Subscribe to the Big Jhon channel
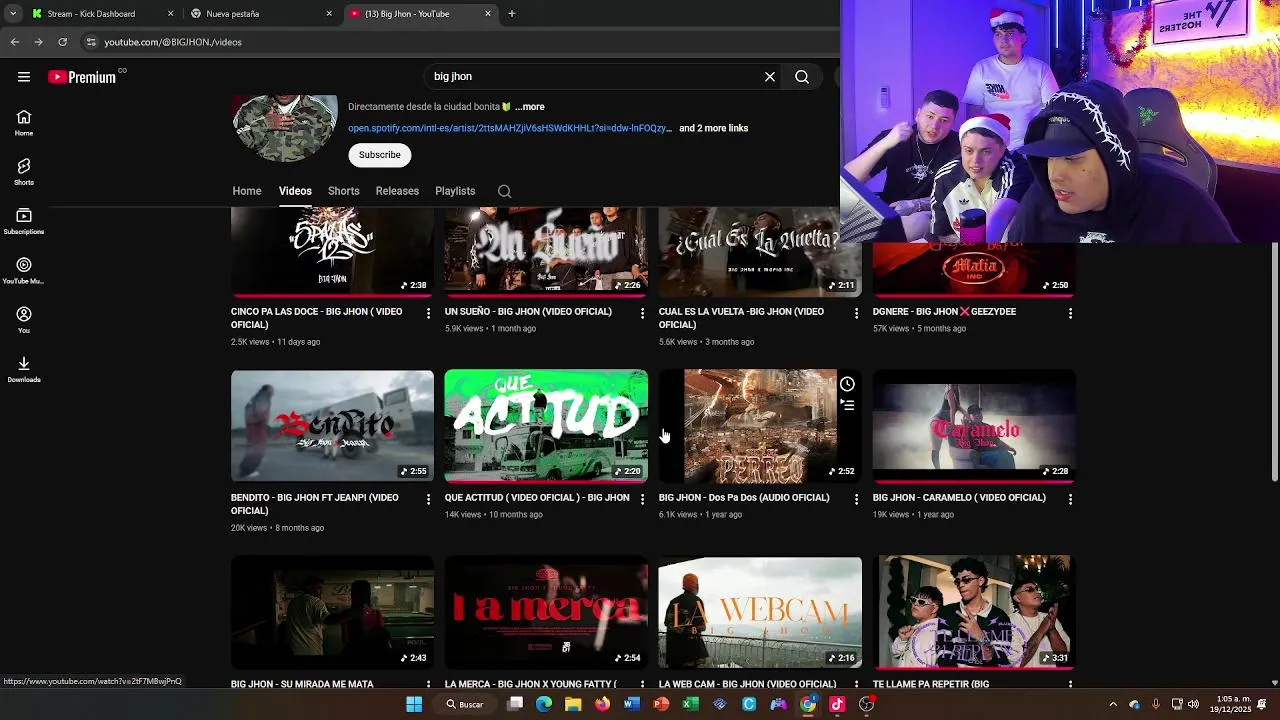 point(380,155)
